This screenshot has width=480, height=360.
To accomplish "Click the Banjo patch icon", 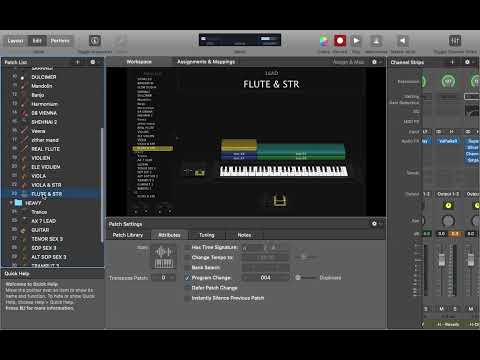I will tap(23, 95).
